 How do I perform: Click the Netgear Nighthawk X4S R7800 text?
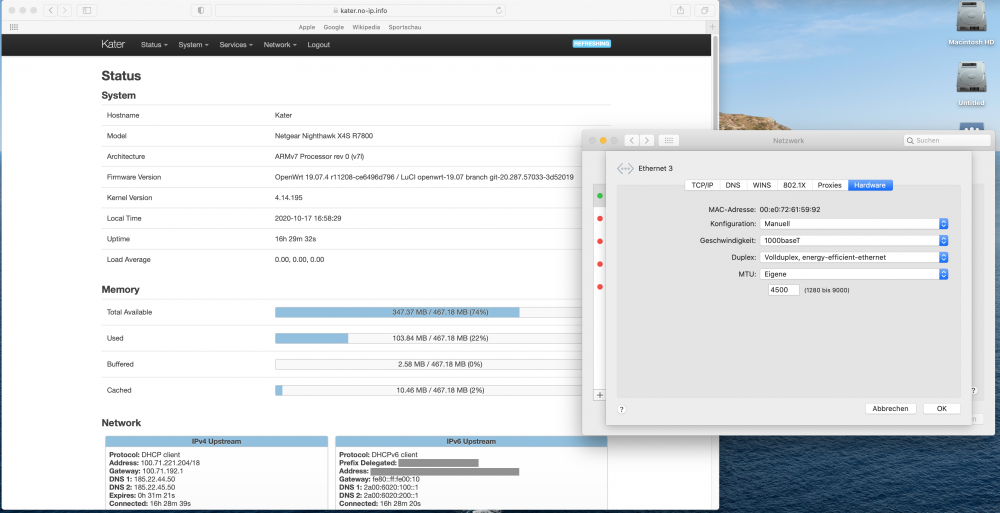click(324, 136)
